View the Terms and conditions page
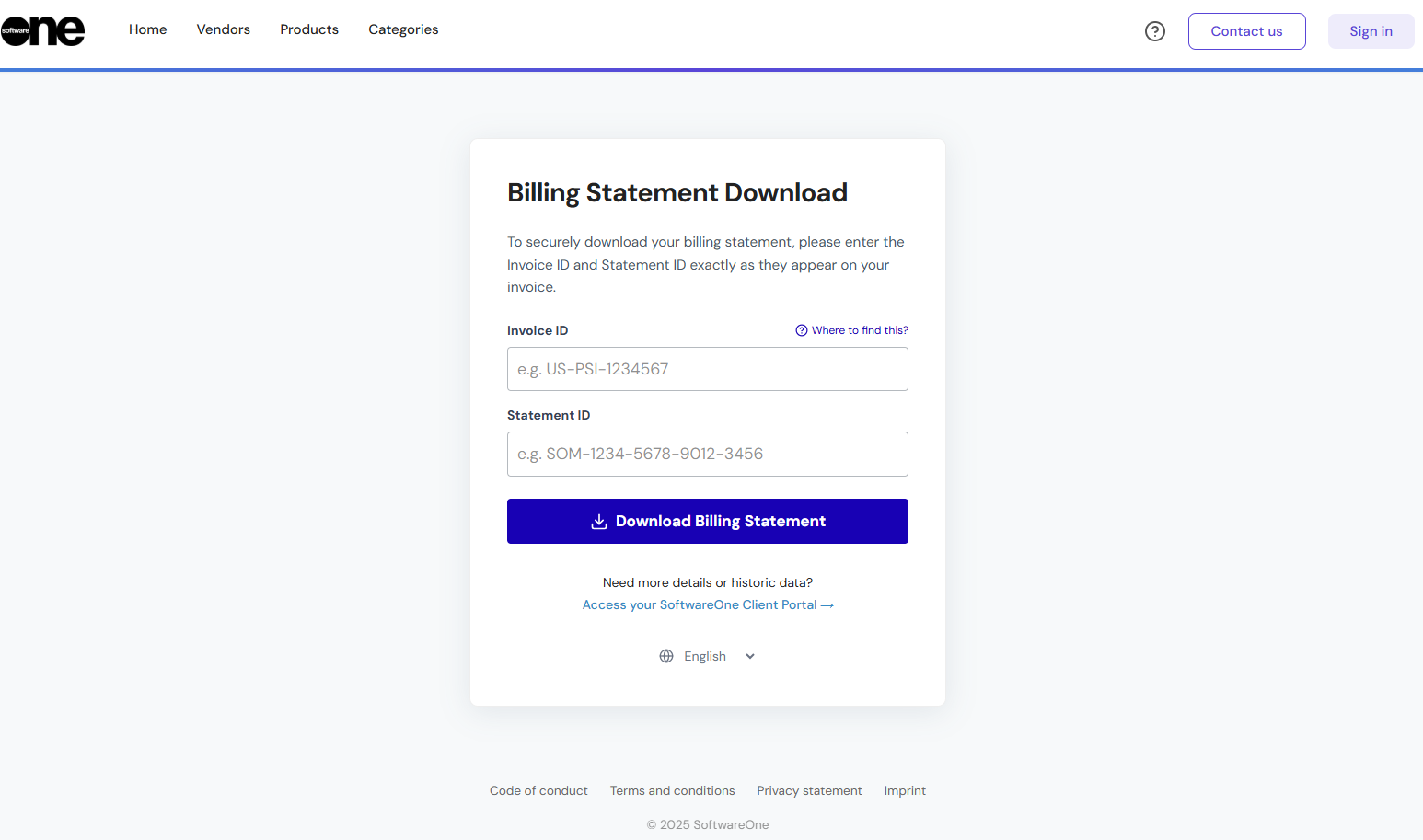The width and height of the screenshot is (1423, 840). 672,790
